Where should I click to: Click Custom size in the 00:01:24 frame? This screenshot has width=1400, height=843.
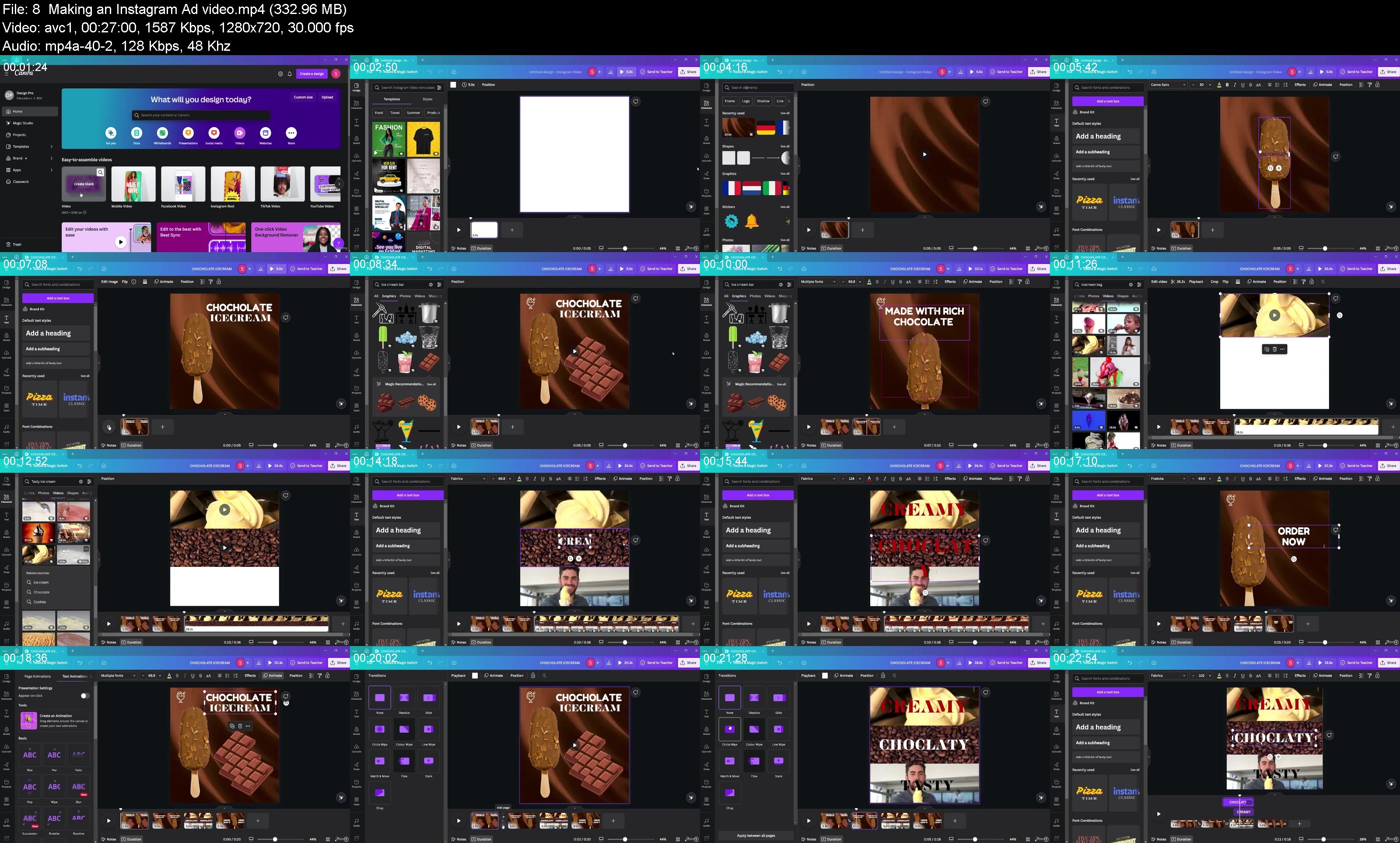pos(303,97)
